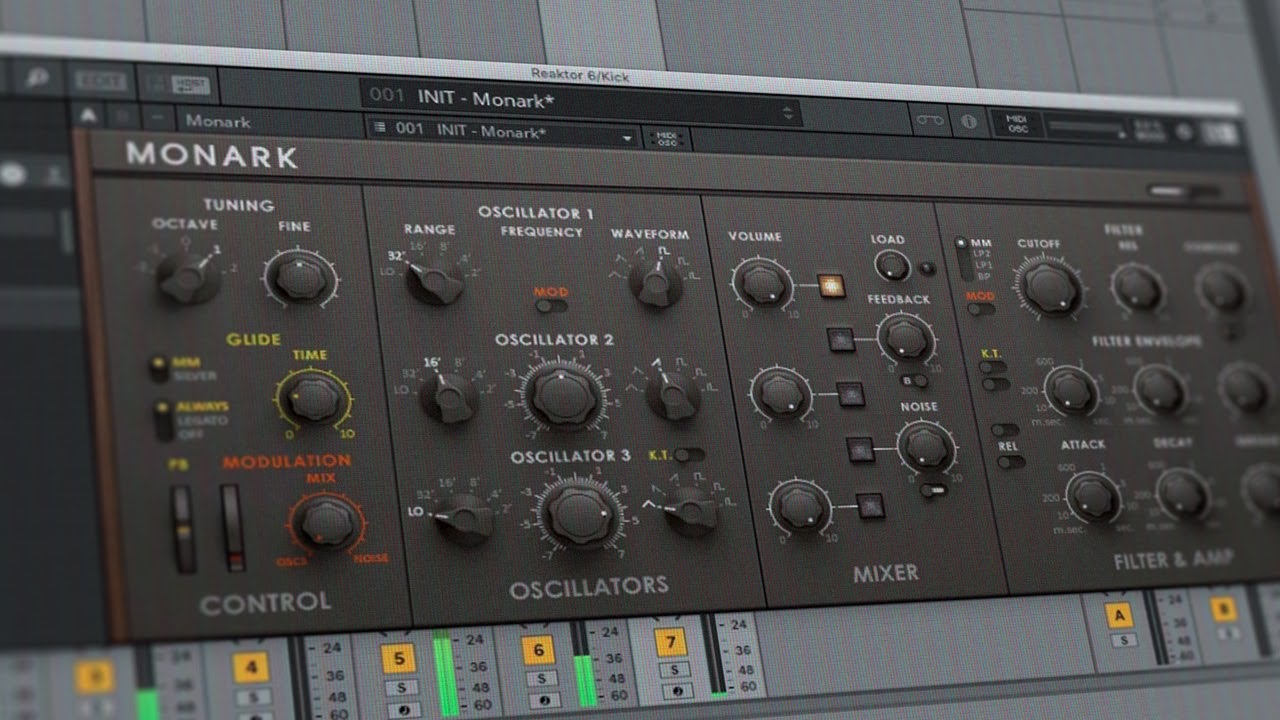1280x720 pixels.
Task: Toggle square button left of FEEDBACK knob
Action: (842, 338)
